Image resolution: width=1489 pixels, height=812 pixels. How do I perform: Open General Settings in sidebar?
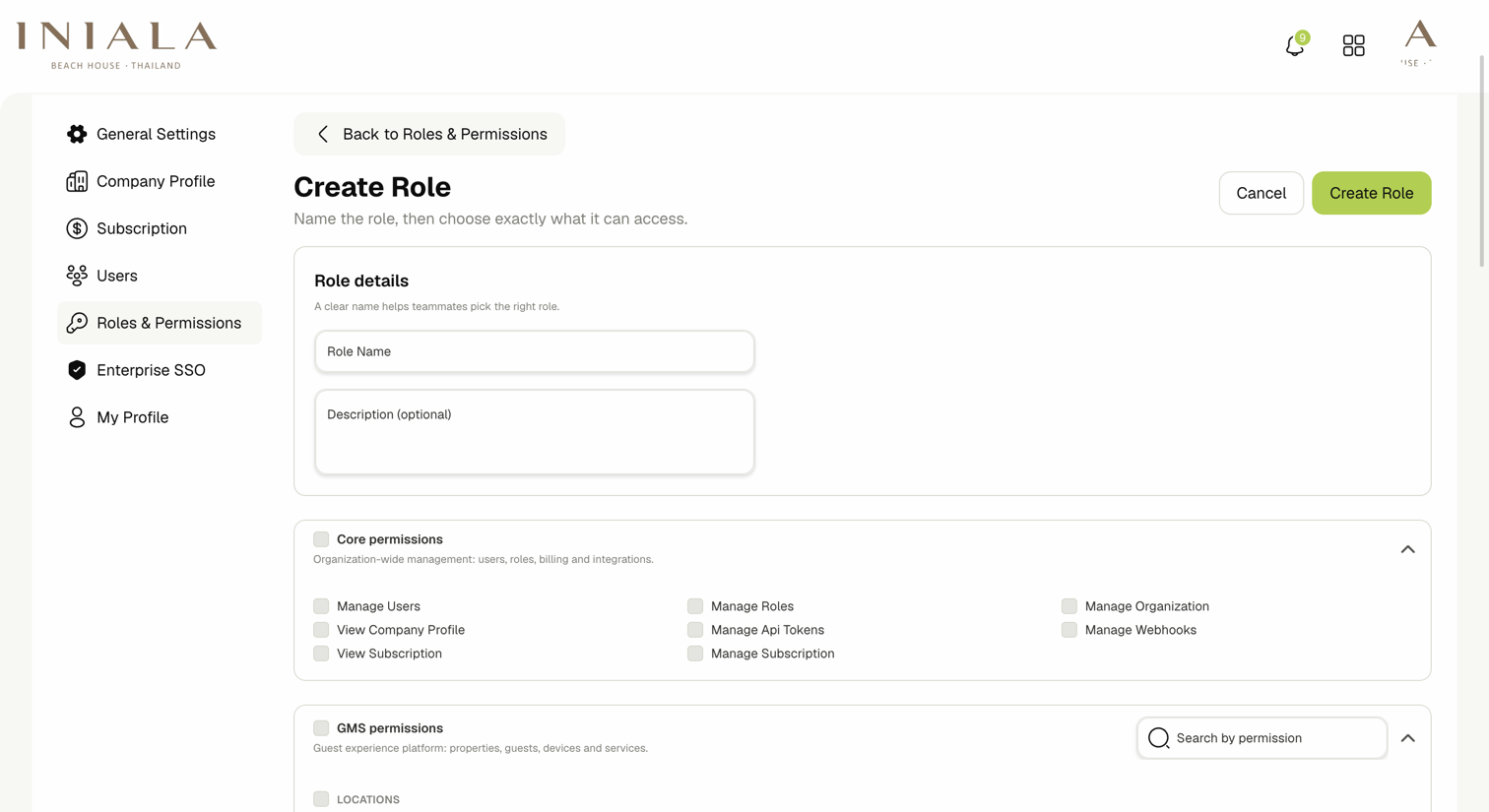pos(160,134)
